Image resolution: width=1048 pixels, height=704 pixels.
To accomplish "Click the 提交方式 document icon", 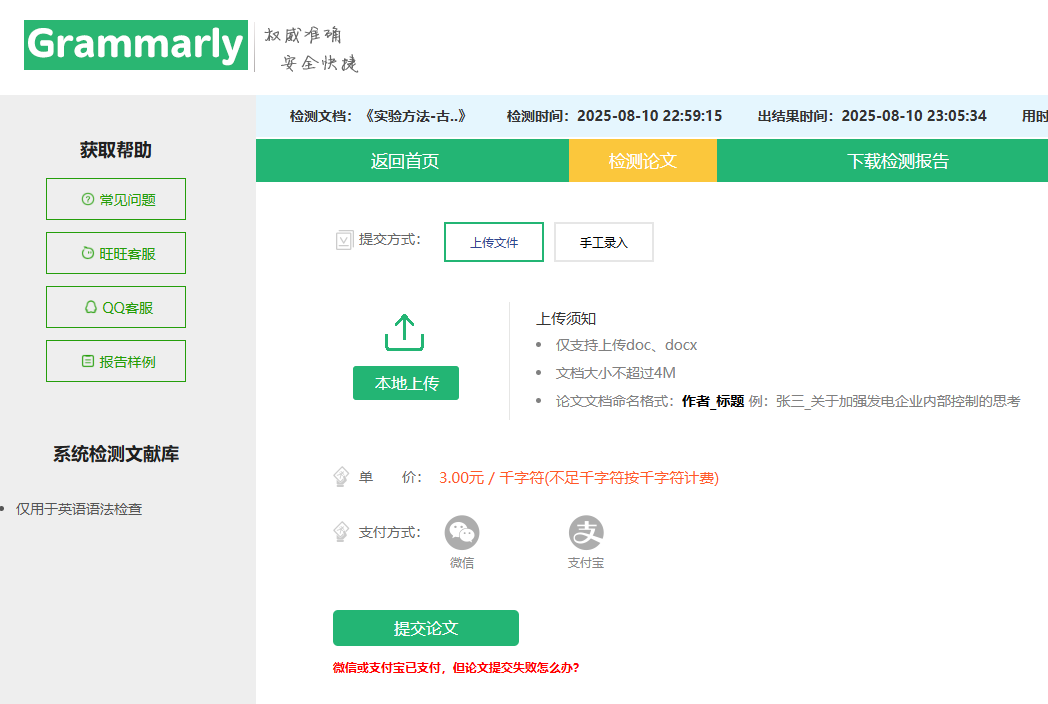I will [x=344, y=240].
